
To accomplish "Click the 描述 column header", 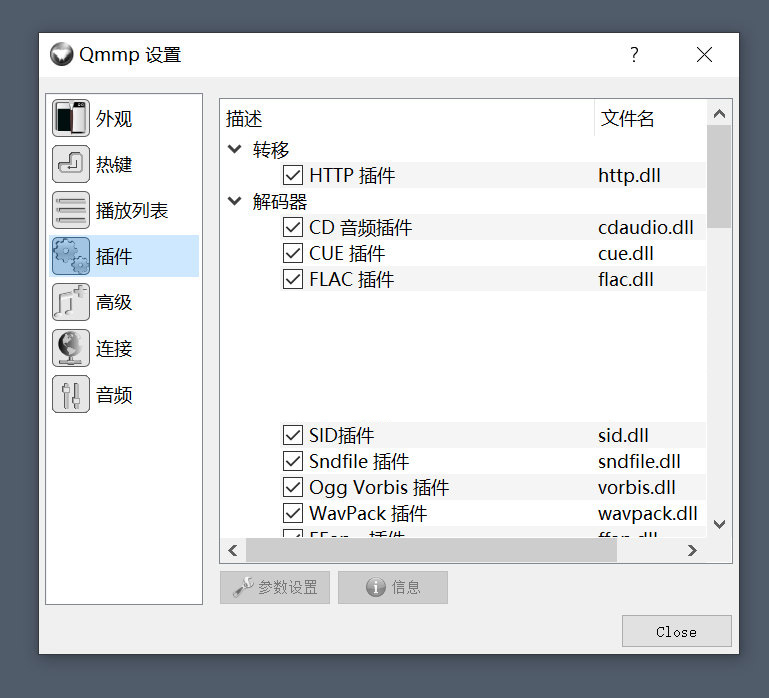I will coord(244,119).
